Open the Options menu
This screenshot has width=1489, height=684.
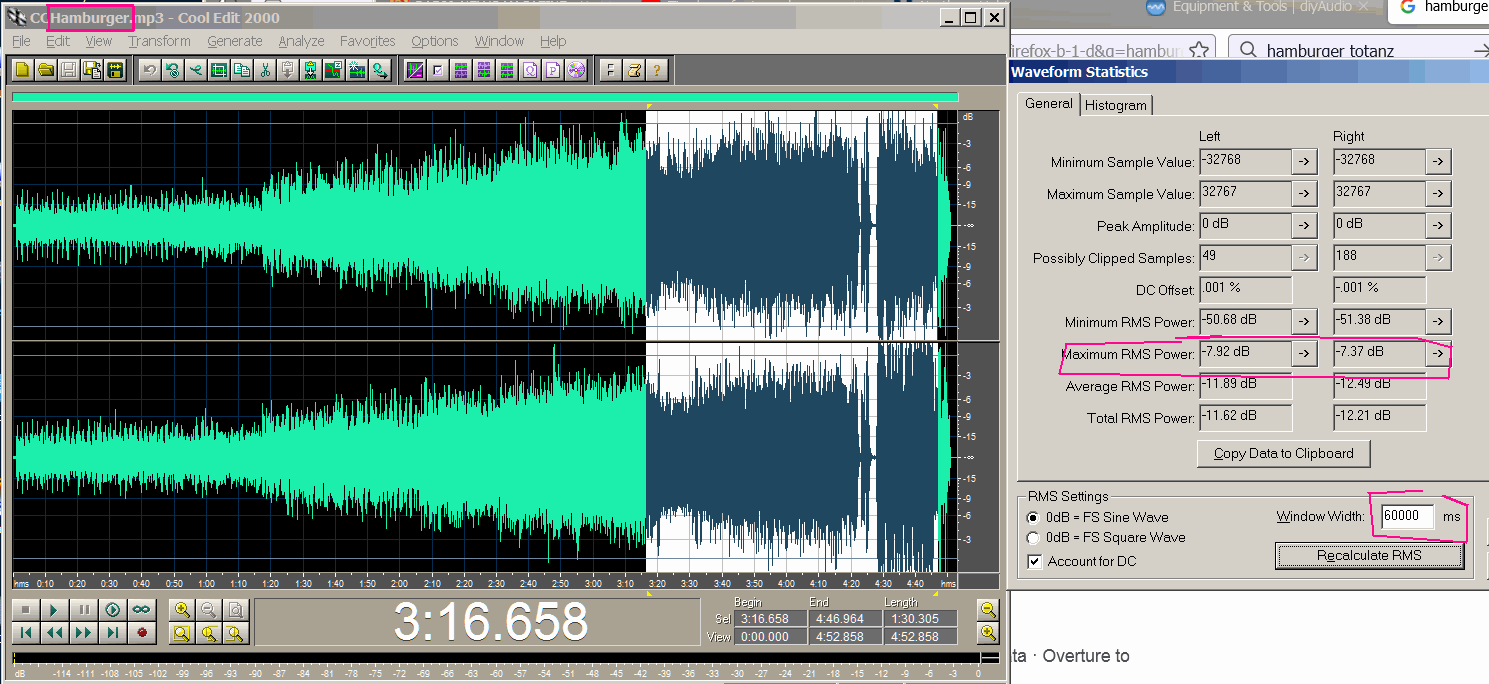click(x=434, y=41)
